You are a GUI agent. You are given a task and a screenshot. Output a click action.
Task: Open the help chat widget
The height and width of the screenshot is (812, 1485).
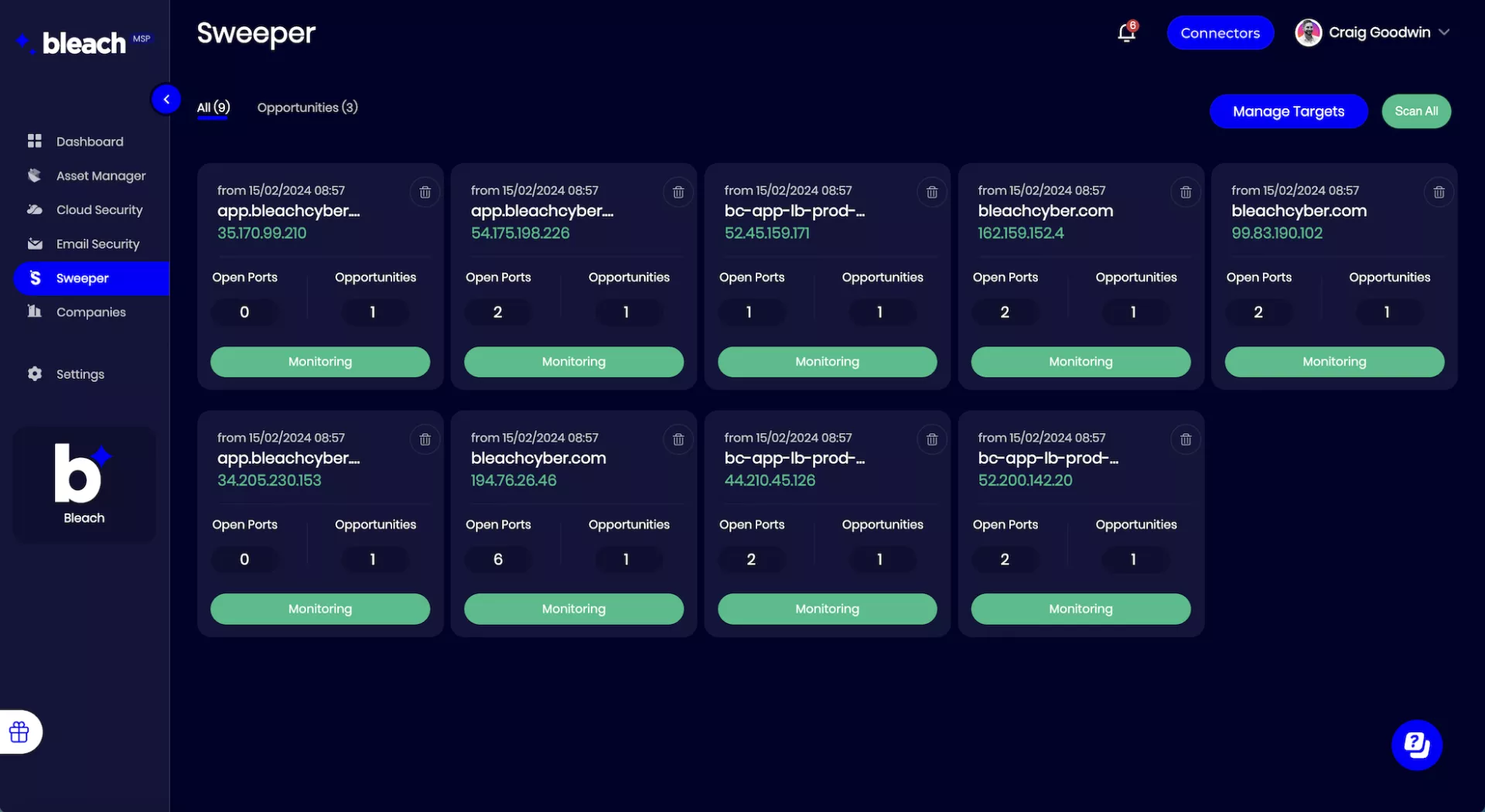[1416, 745]
